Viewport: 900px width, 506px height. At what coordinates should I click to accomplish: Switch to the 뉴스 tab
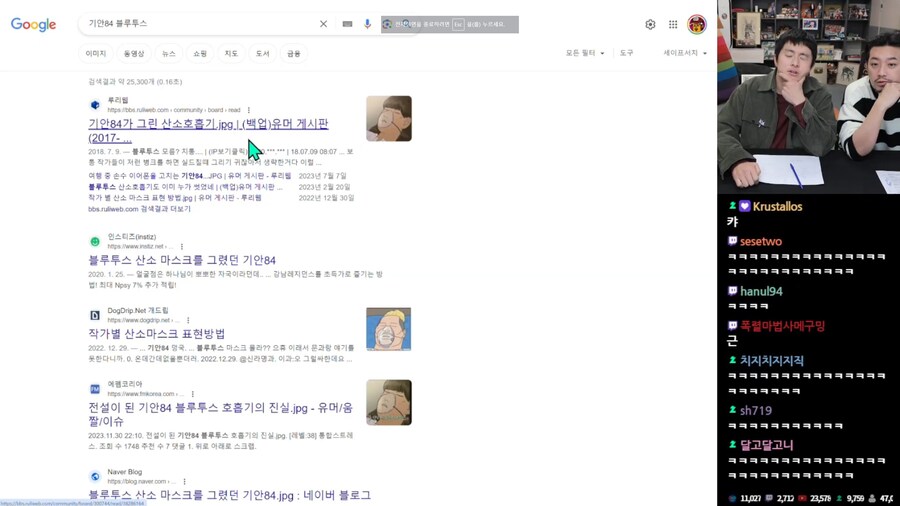tap(168, 53)
